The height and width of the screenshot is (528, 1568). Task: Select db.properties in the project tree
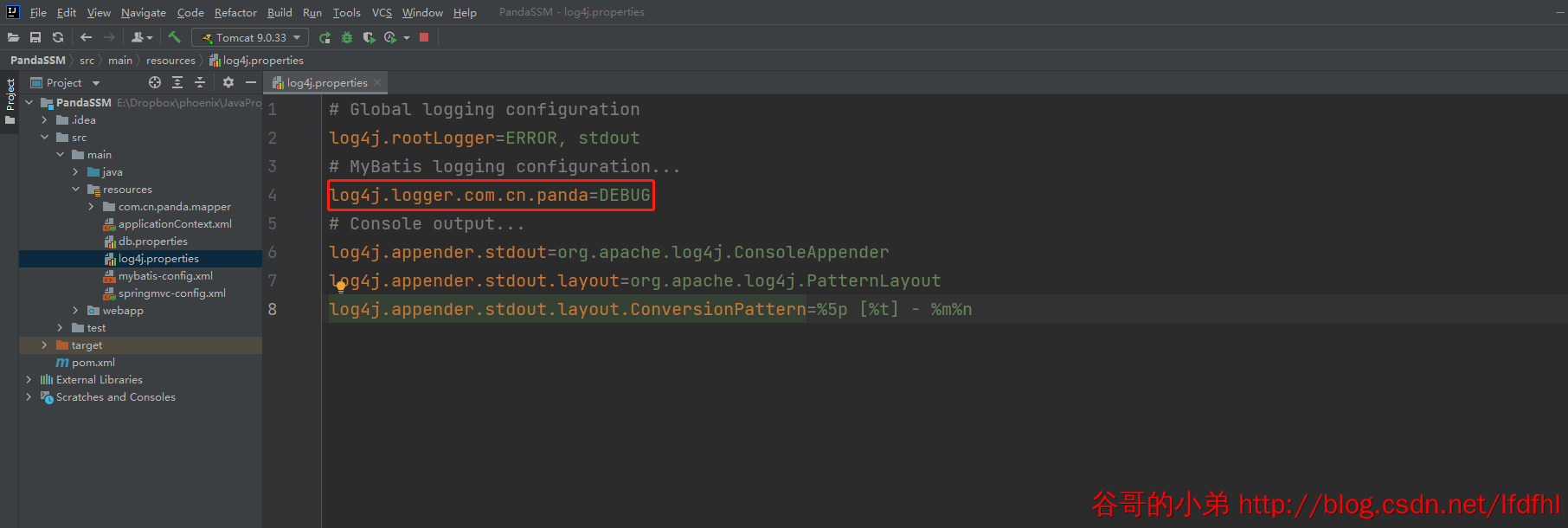click(x=152, y=241)
